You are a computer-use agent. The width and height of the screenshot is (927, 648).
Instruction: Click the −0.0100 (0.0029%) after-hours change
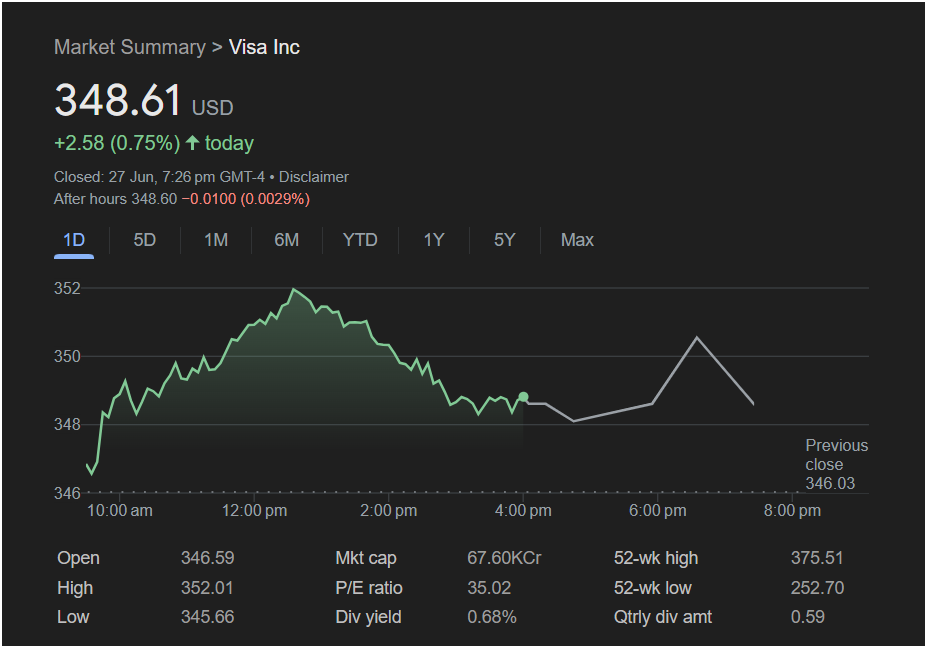(246, 199)
